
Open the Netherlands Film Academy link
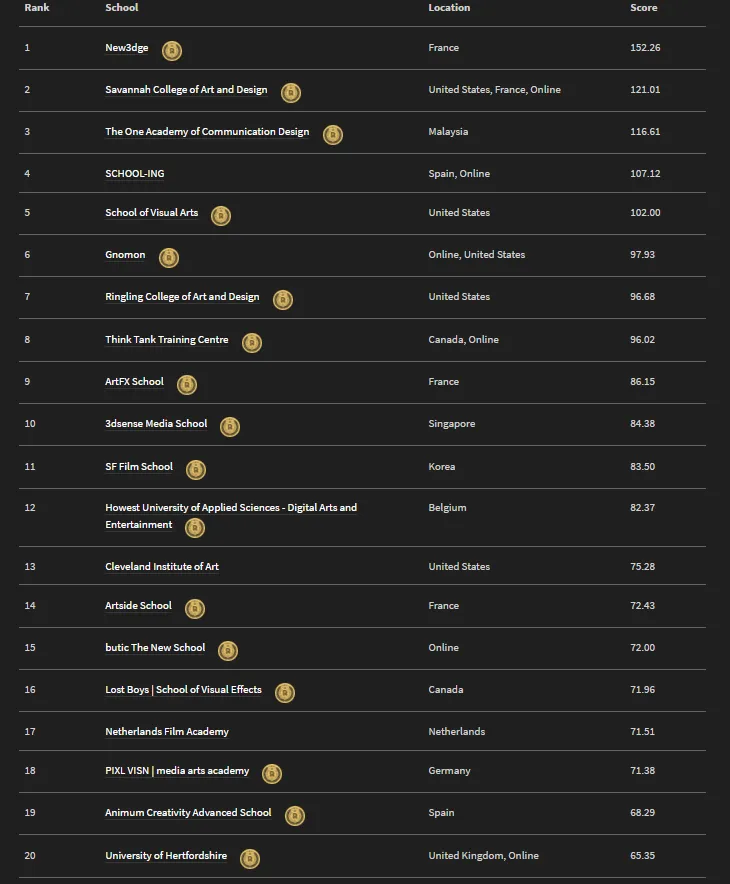tap(167, 732)
